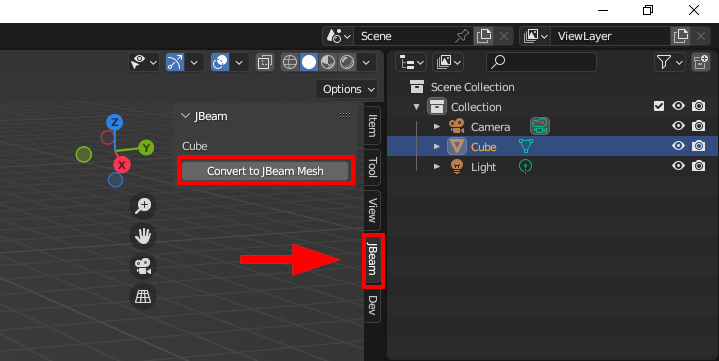
Task: Click the outliner search field
Action: click(x=542, y=62)
